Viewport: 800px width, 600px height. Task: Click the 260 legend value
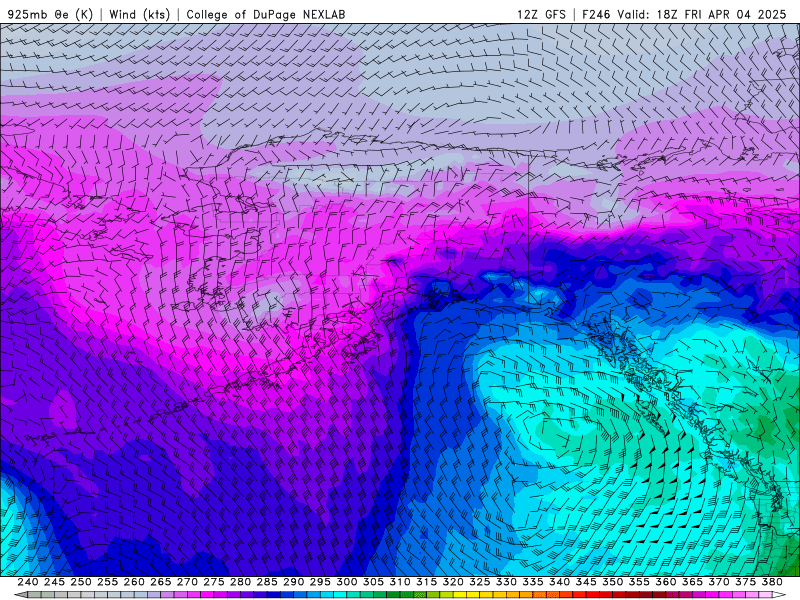134,582
